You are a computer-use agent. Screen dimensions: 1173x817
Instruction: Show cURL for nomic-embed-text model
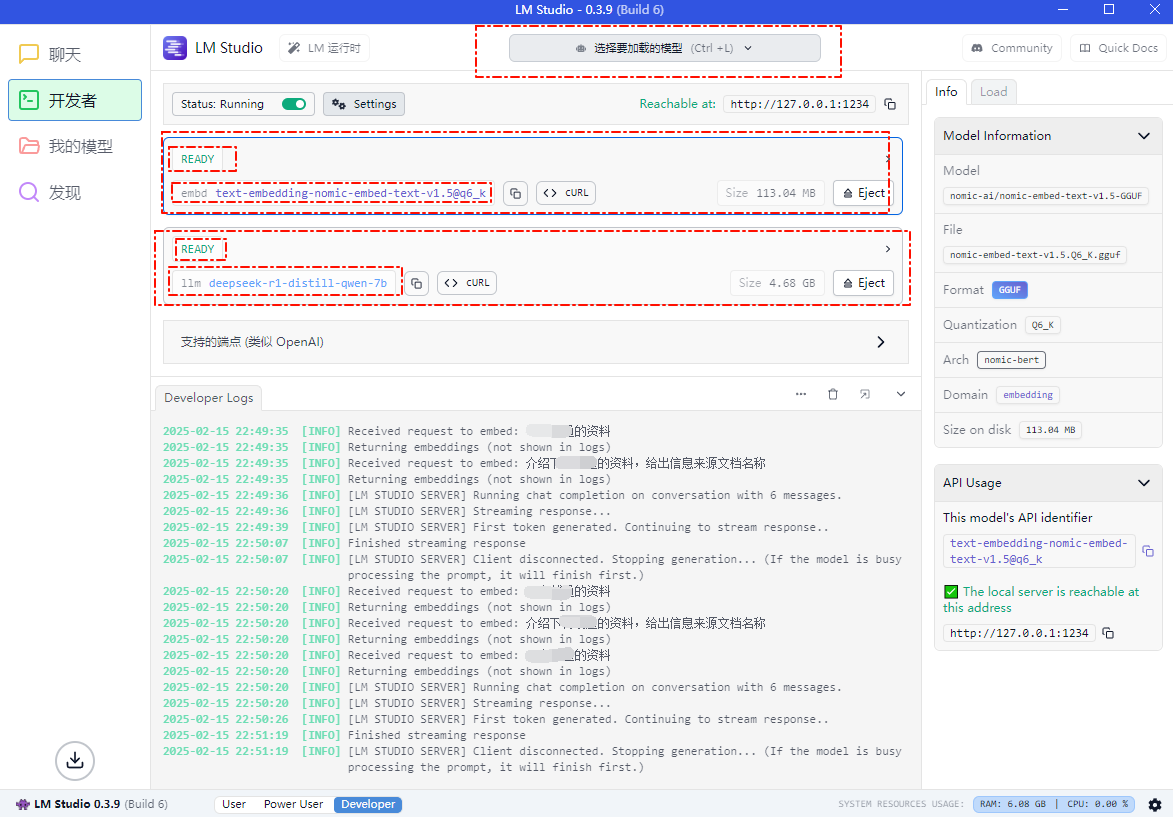pyautogui.click(x=566, y=193)
